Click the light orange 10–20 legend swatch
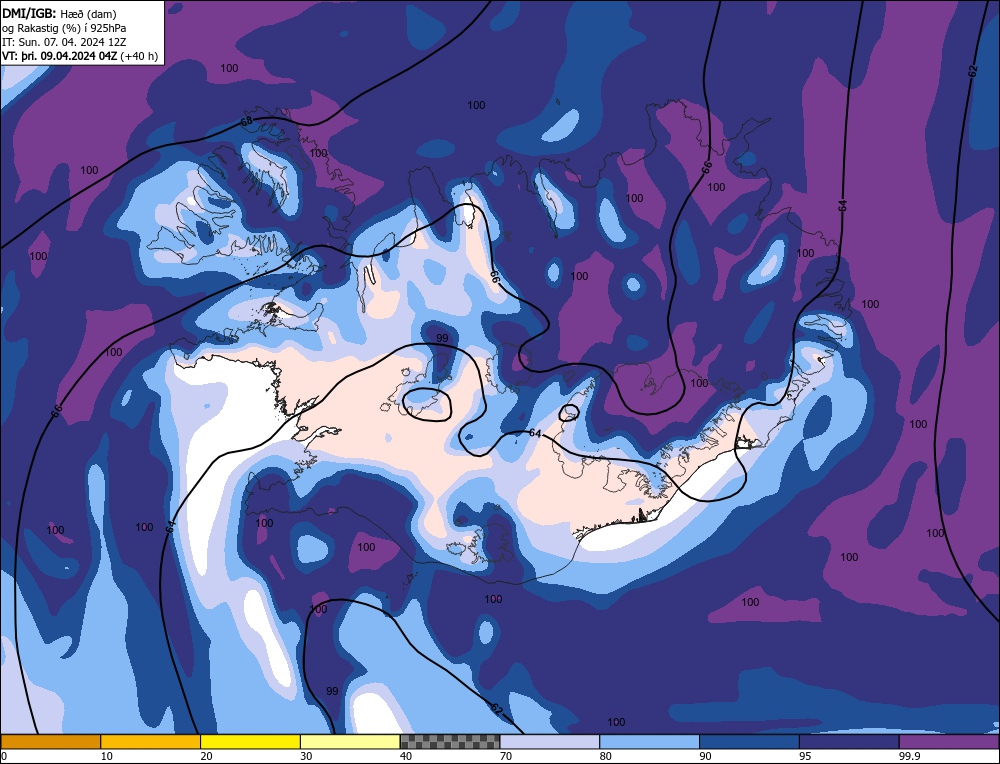This screenshot has width=1000, height=764. click(x=151, y=741)
